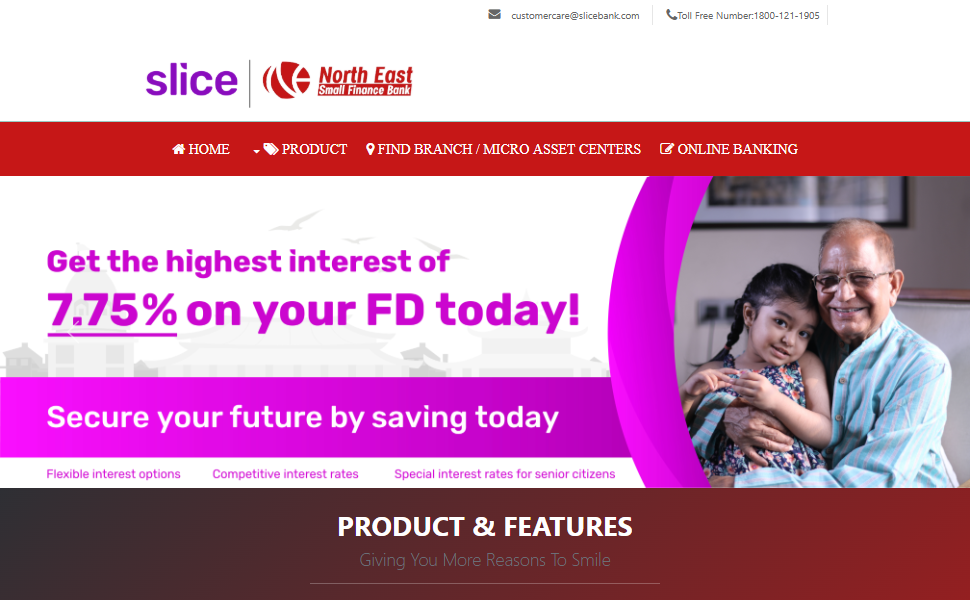Click the North East bank emblem
The height and width of the screenshot is (600, 970).
(286, 80)
